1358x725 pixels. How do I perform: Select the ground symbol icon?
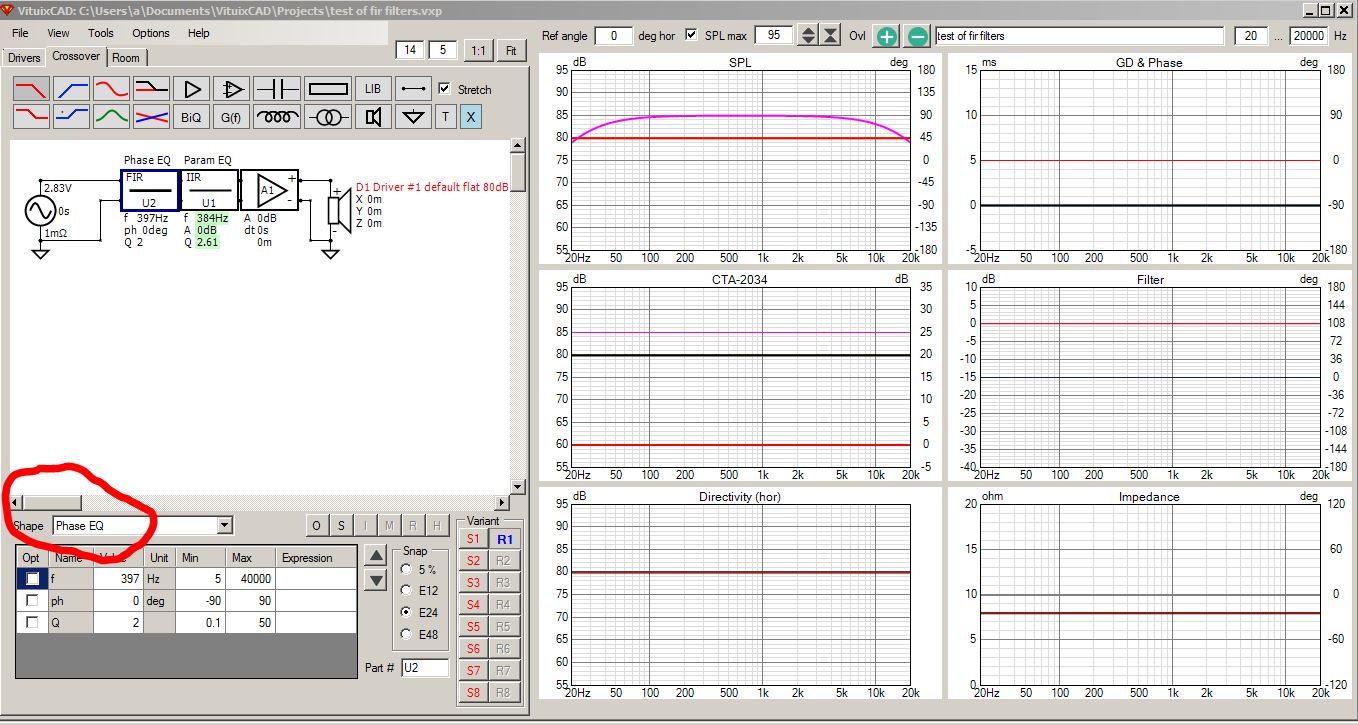[x=413, y=117]
